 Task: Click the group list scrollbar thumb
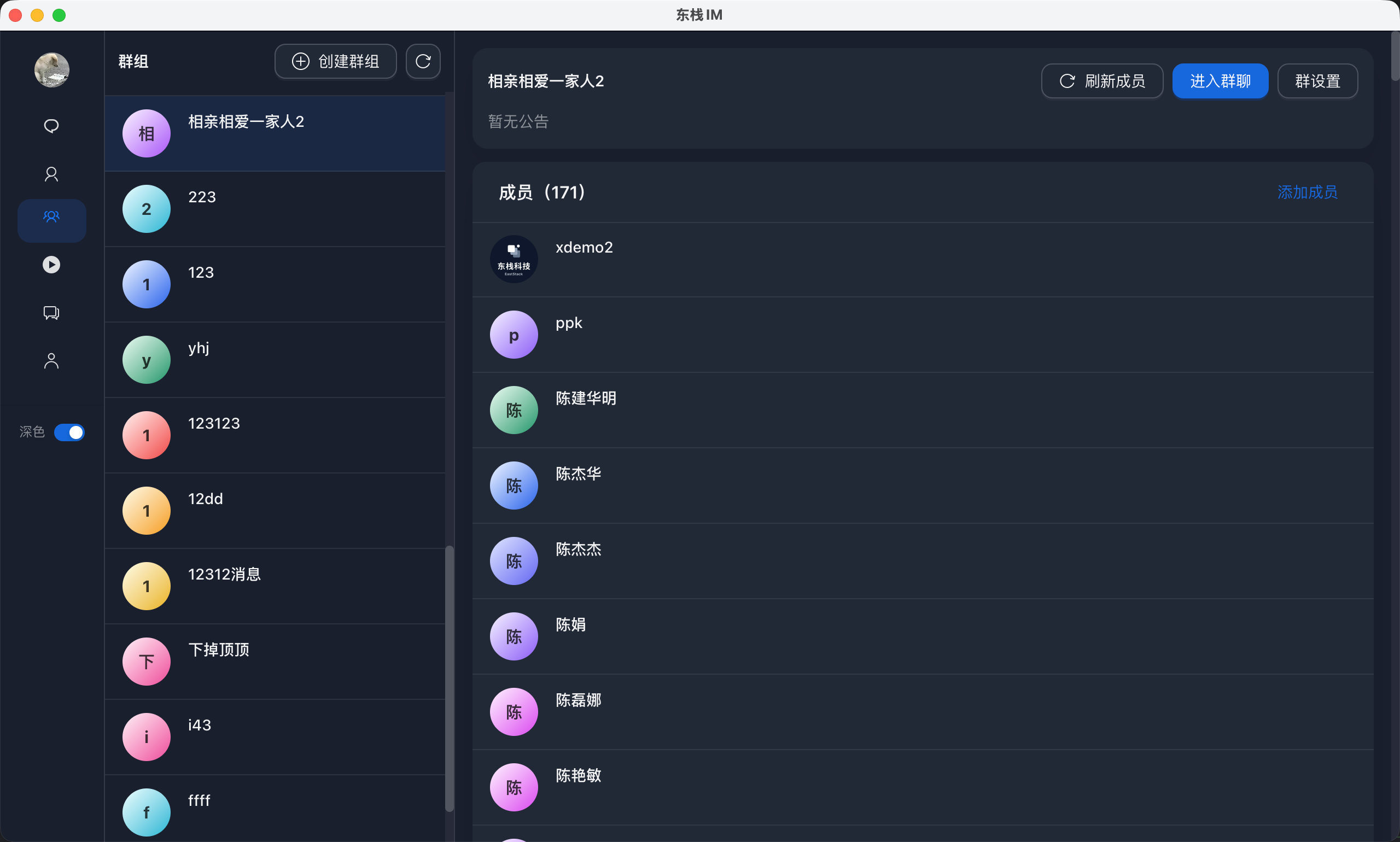pos(450,679)
